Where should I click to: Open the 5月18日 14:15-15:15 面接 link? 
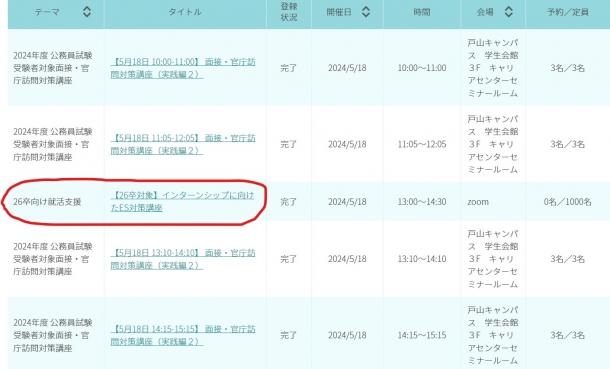[x=183, y=335]
